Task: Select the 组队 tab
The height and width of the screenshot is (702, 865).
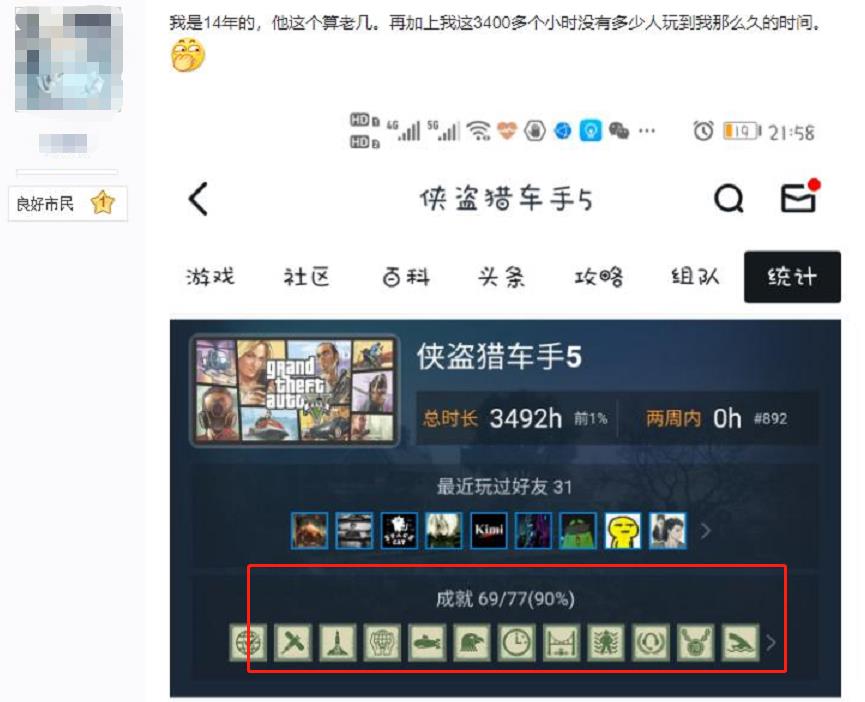Action: click(695, 277)
